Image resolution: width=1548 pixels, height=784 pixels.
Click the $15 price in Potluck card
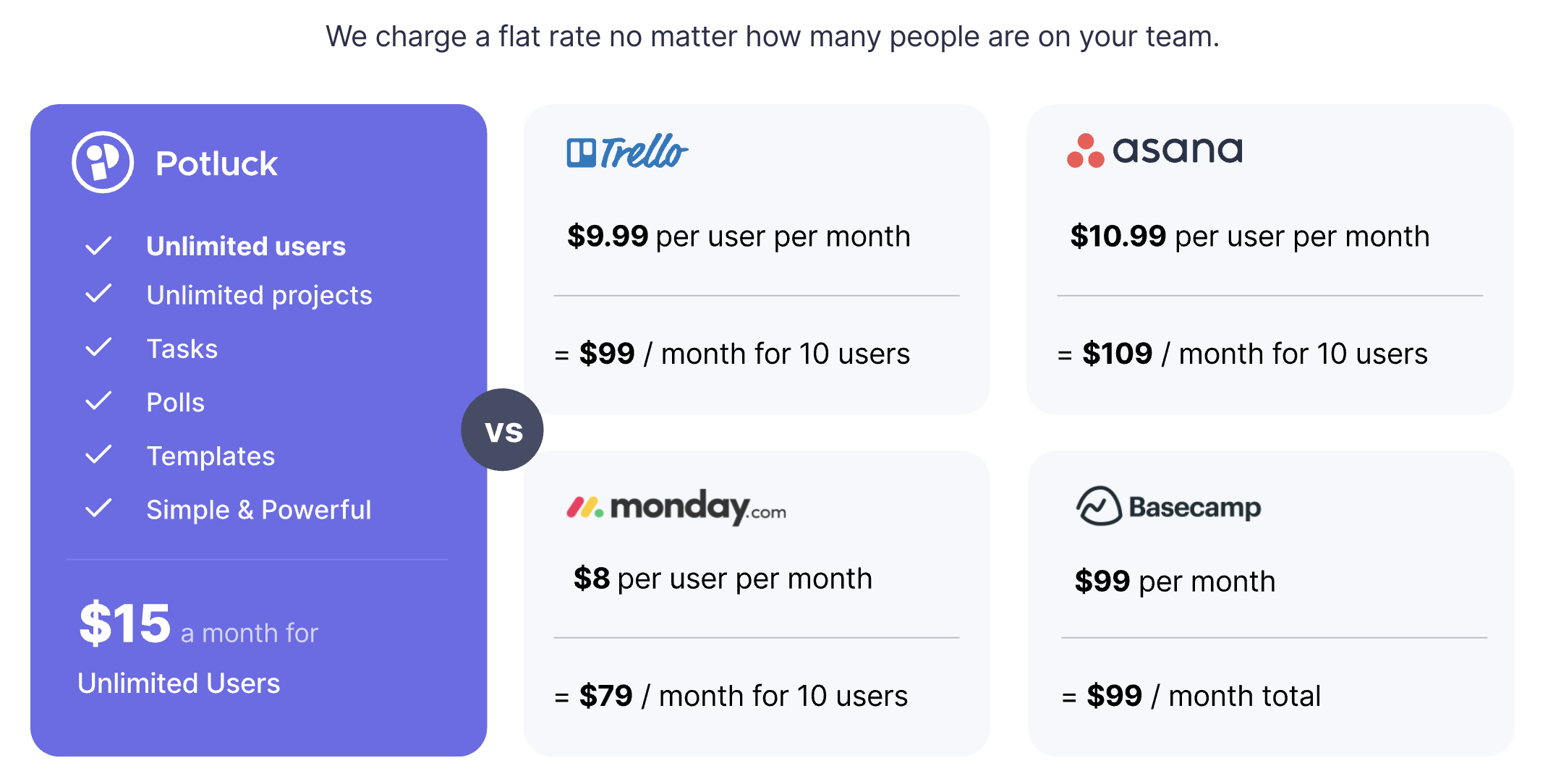124,623
